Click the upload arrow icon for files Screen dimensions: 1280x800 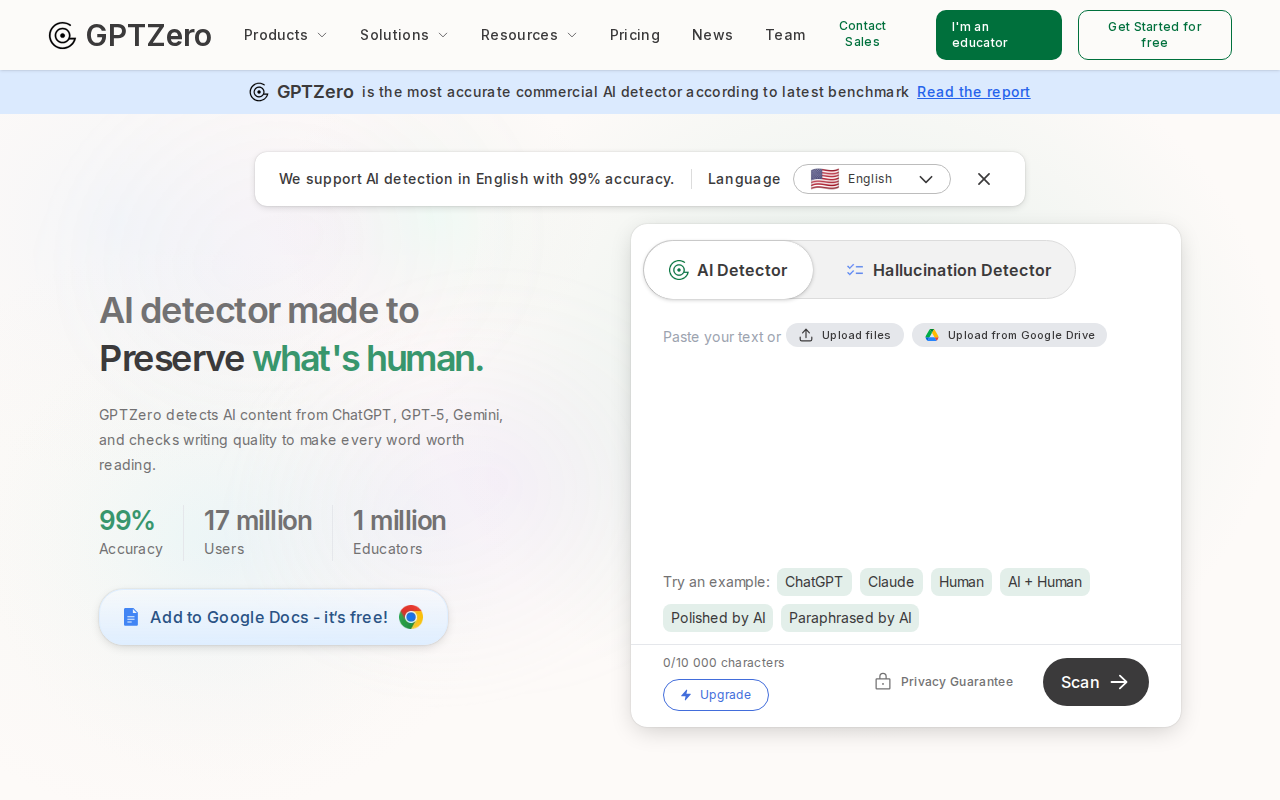pyautogui.click(x=806, y=335)
